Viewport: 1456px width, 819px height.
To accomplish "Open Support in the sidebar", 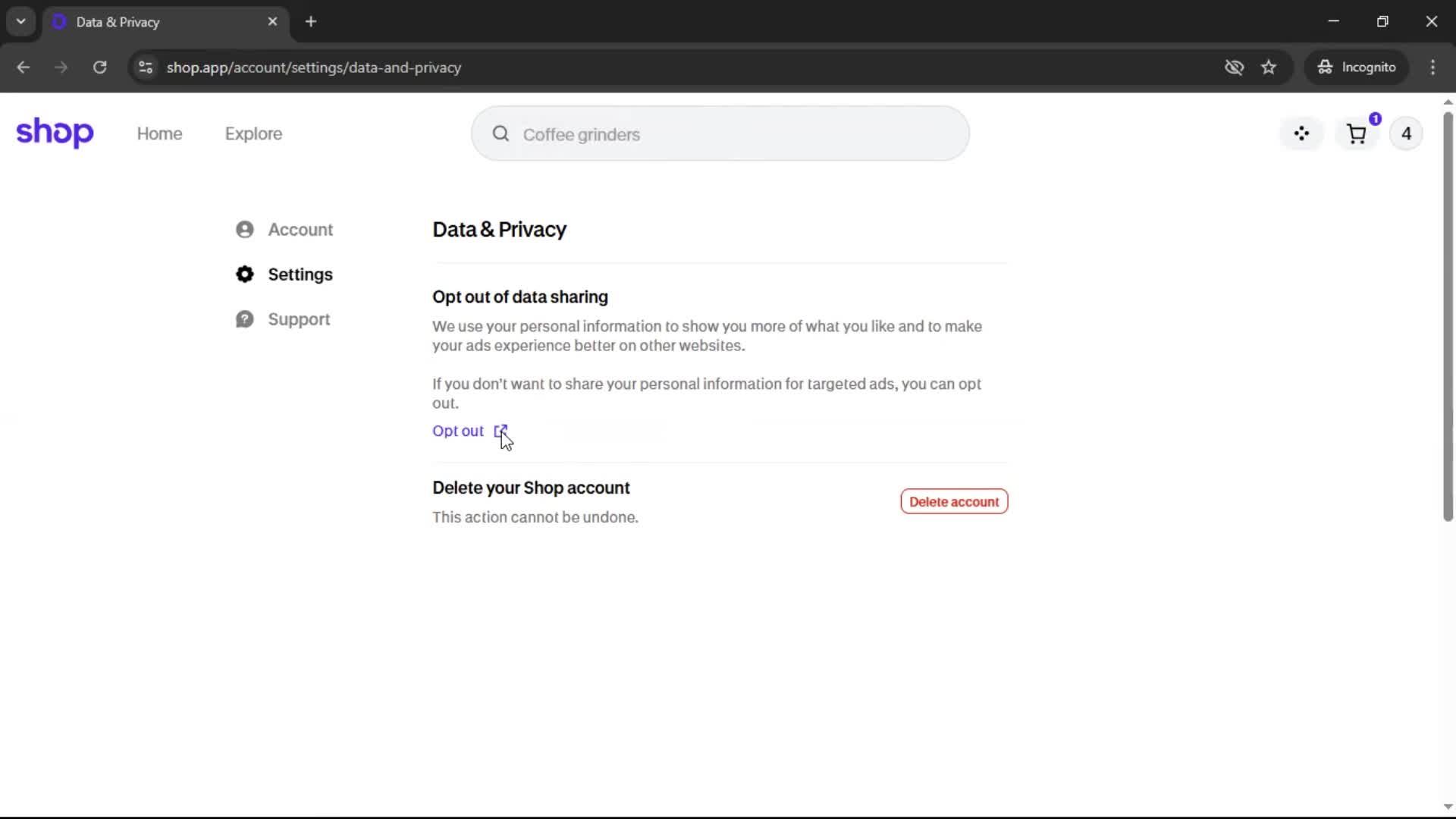I will click(298, 319).
